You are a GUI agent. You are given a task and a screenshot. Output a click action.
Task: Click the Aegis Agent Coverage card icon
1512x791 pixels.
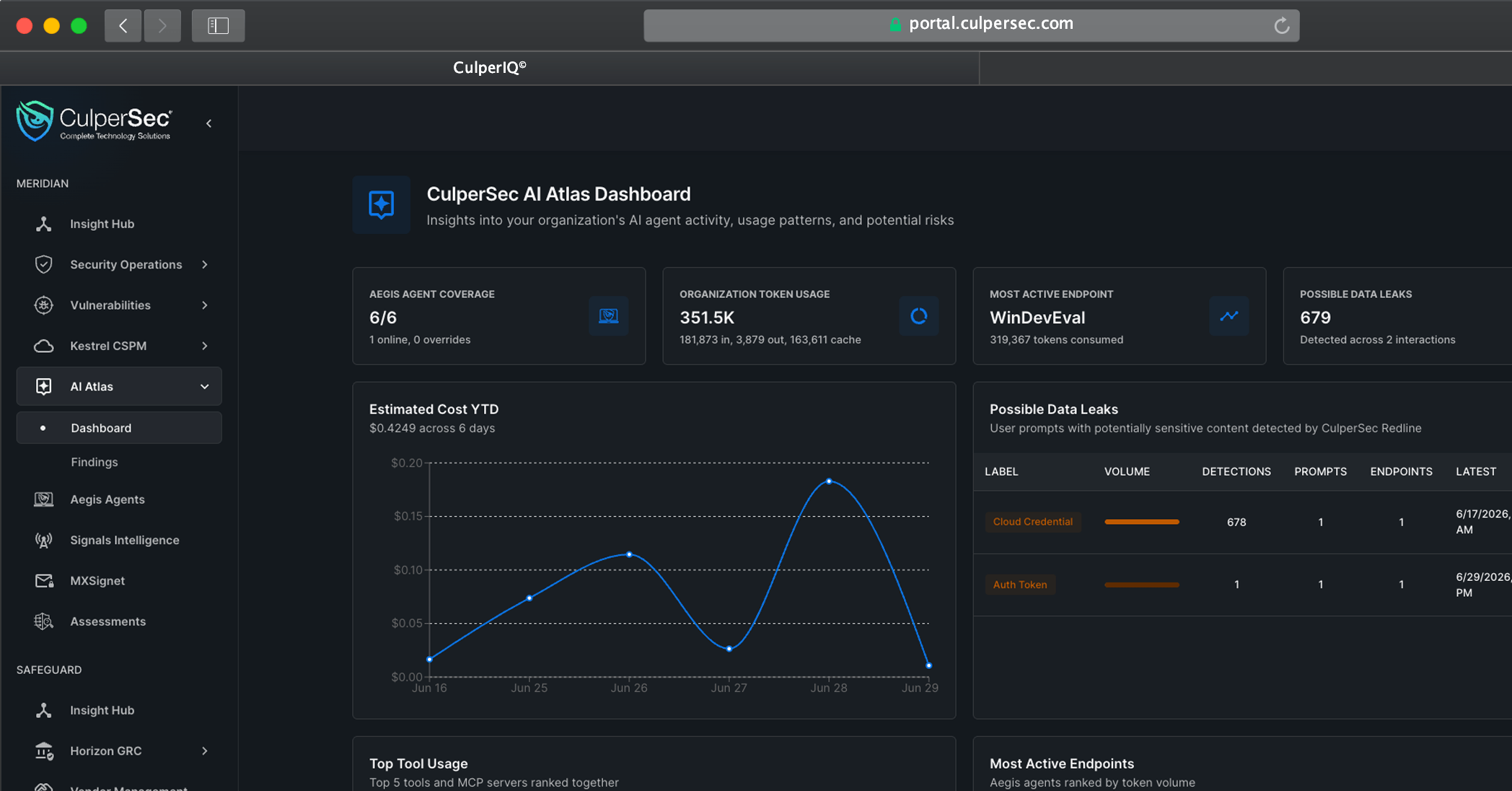(608, 316)
